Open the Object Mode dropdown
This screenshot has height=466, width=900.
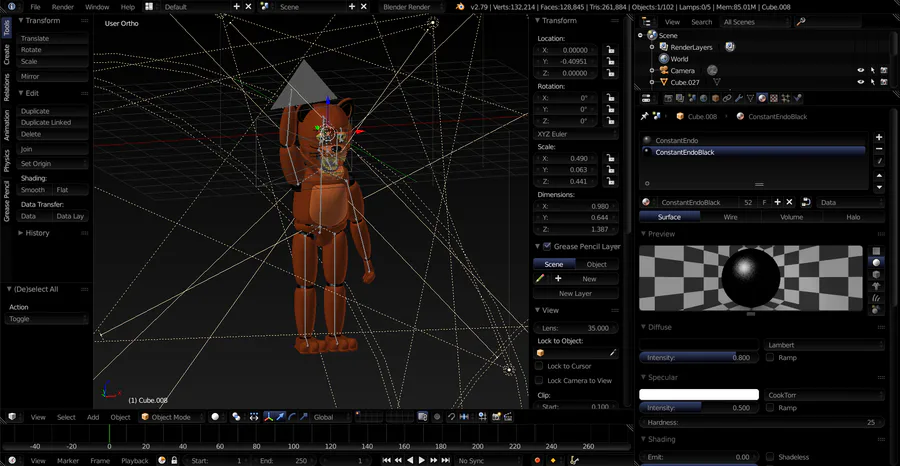[x=172, y=417]
